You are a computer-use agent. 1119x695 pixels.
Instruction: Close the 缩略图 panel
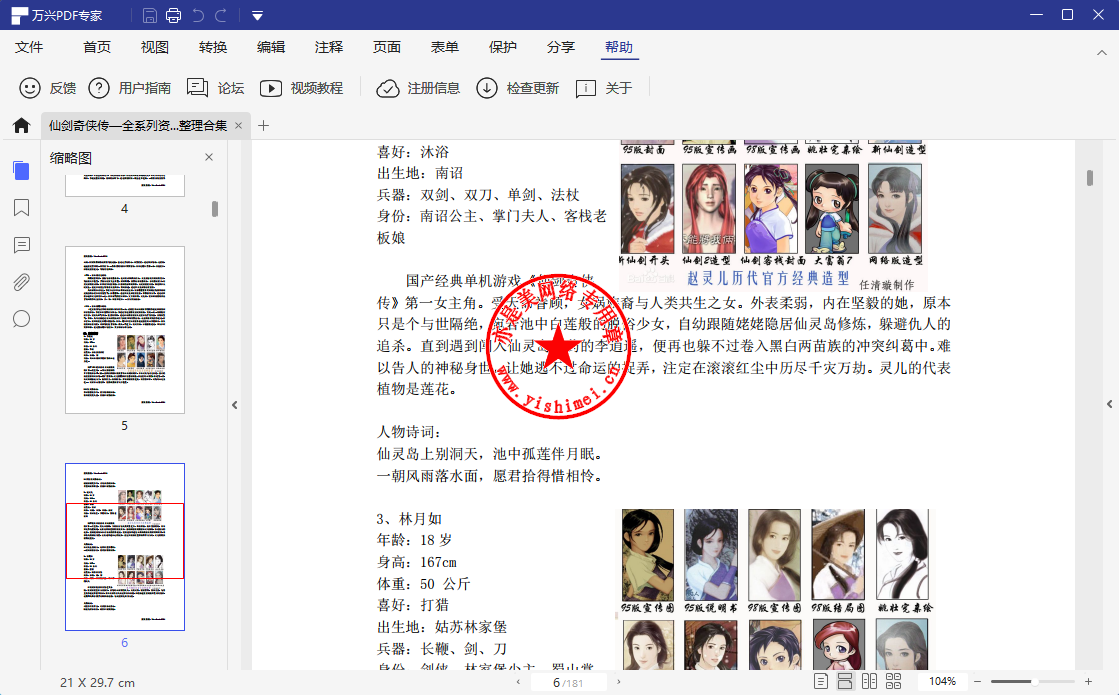209,157
